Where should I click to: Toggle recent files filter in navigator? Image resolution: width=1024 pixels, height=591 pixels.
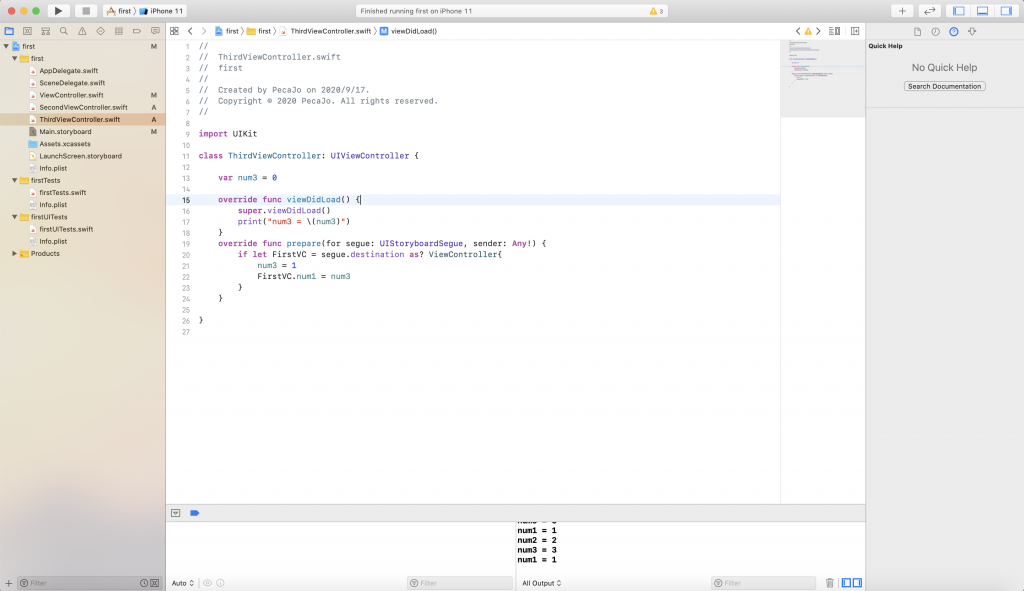click(x=144, y=583)
